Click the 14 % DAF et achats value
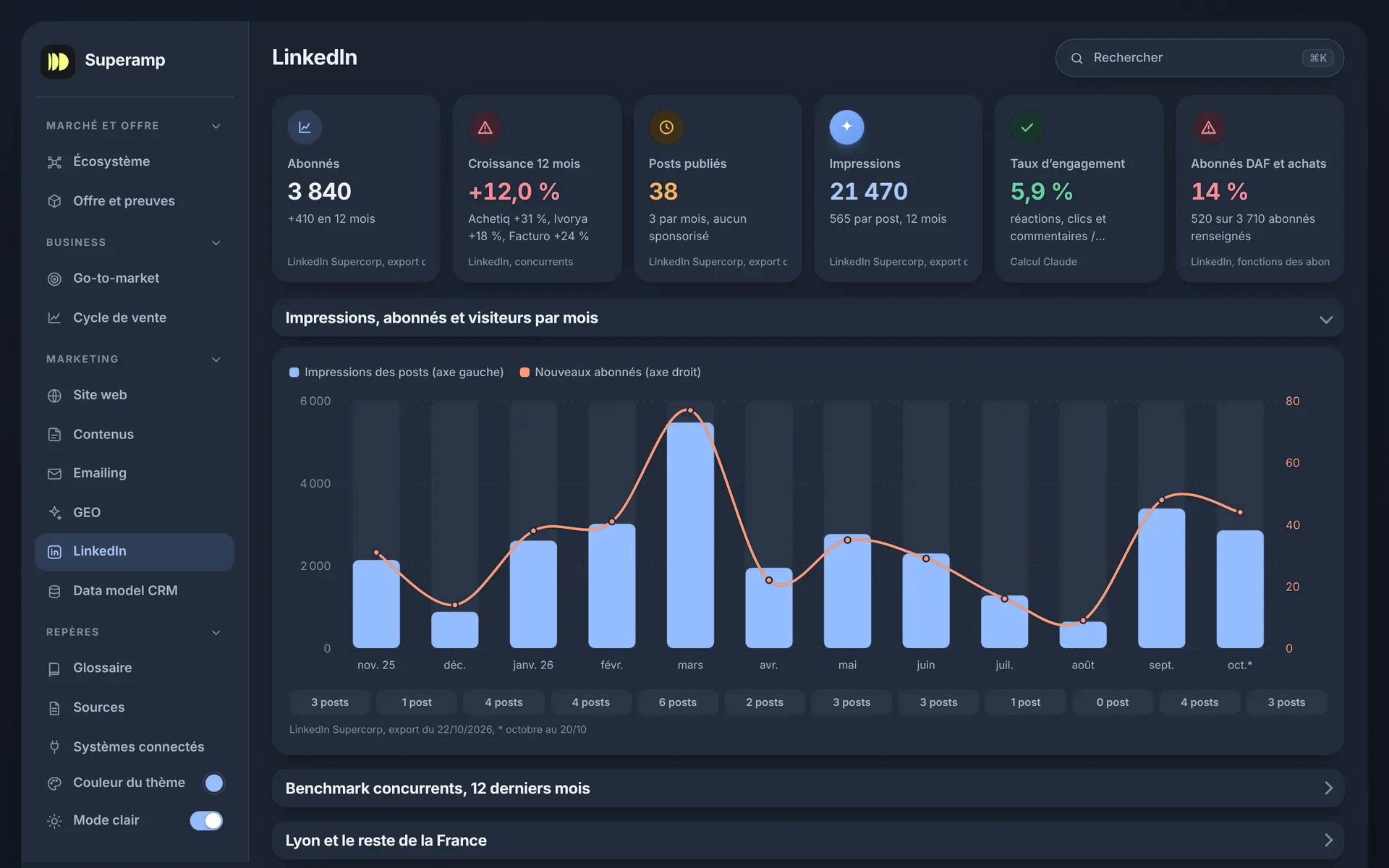Screen dimensions: 1389x868 (1219, 192)
